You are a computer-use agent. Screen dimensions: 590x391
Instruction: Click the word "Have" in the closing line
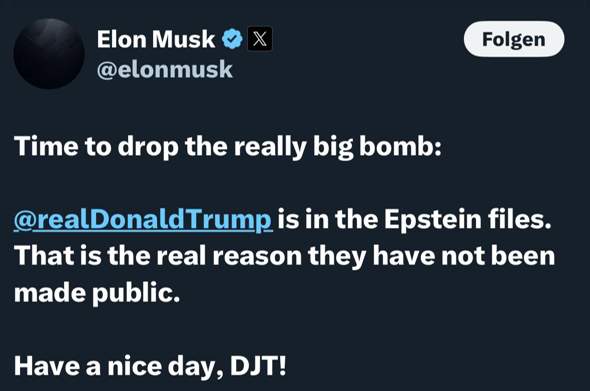point(47,366)
